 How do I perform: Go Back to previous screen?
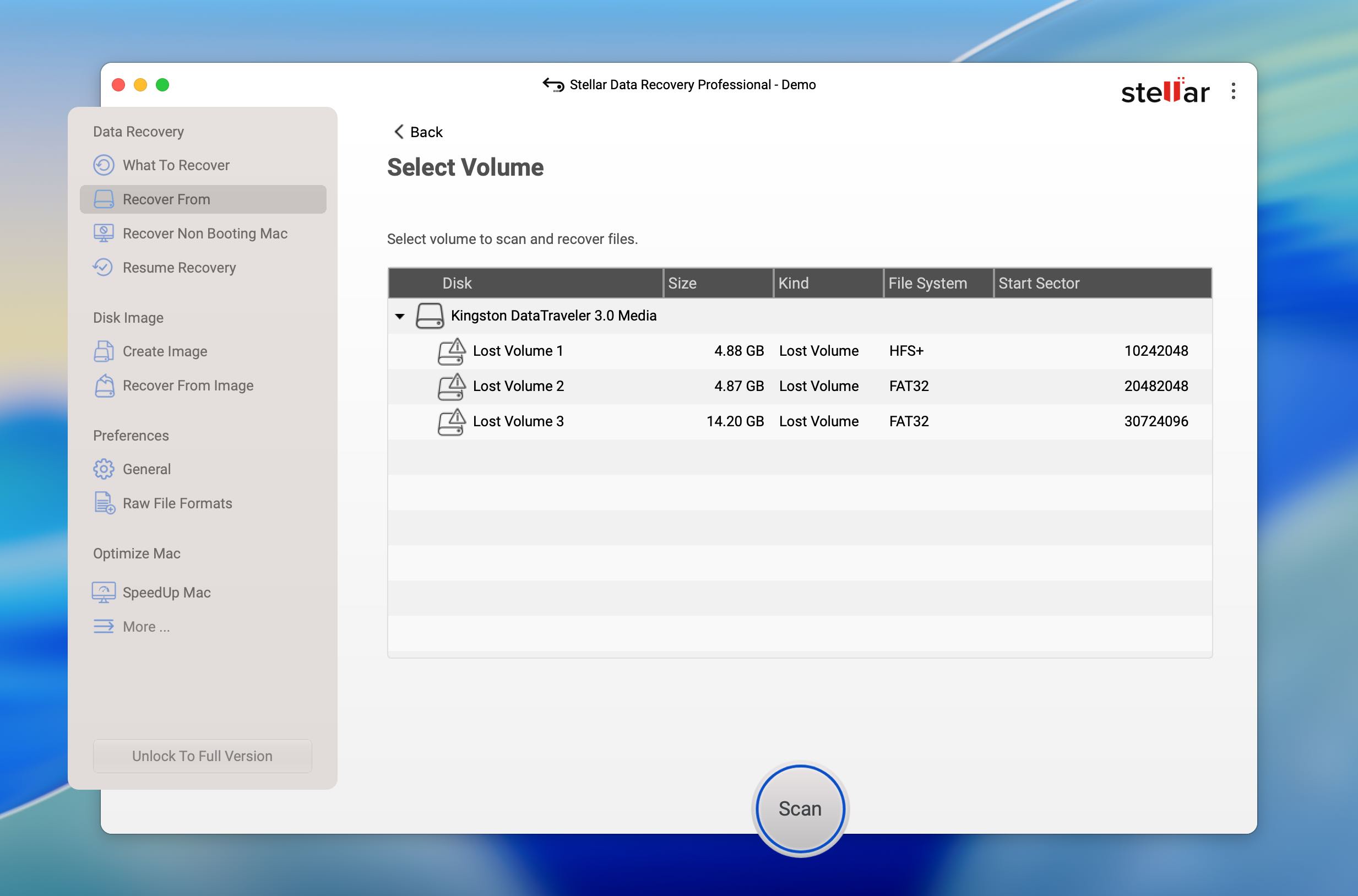pyautogui.click(x=418, y=132)
